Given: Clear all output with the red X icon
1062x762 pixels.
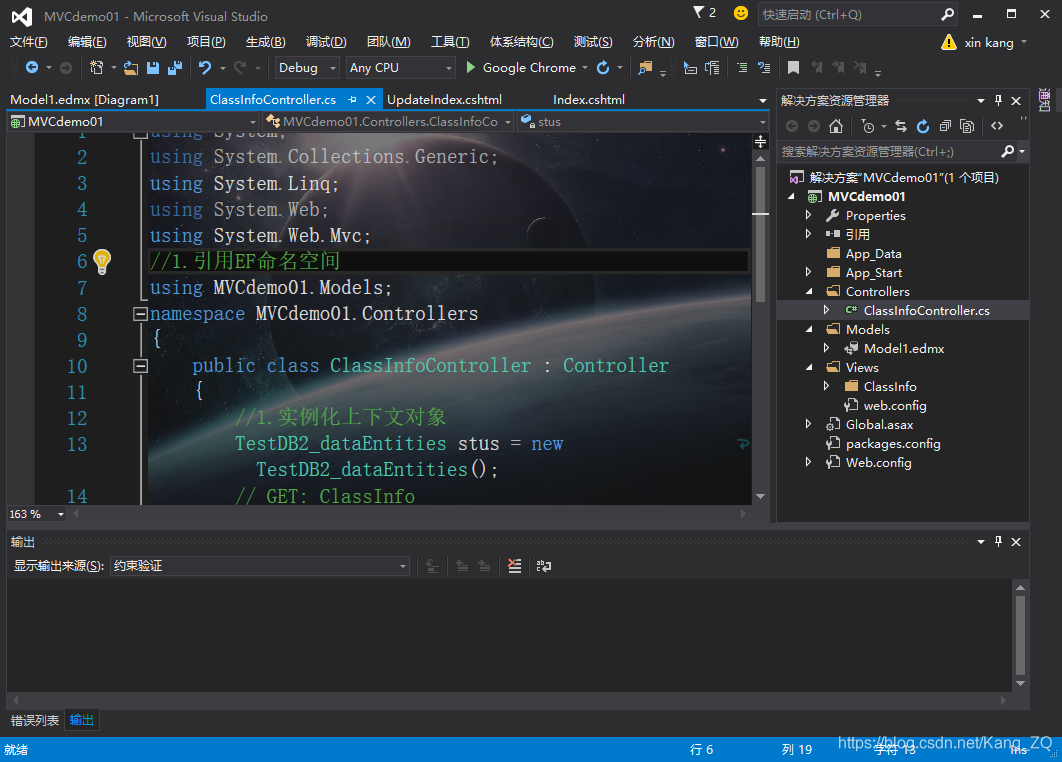Looking at the screenshot, I should [515, 566].
